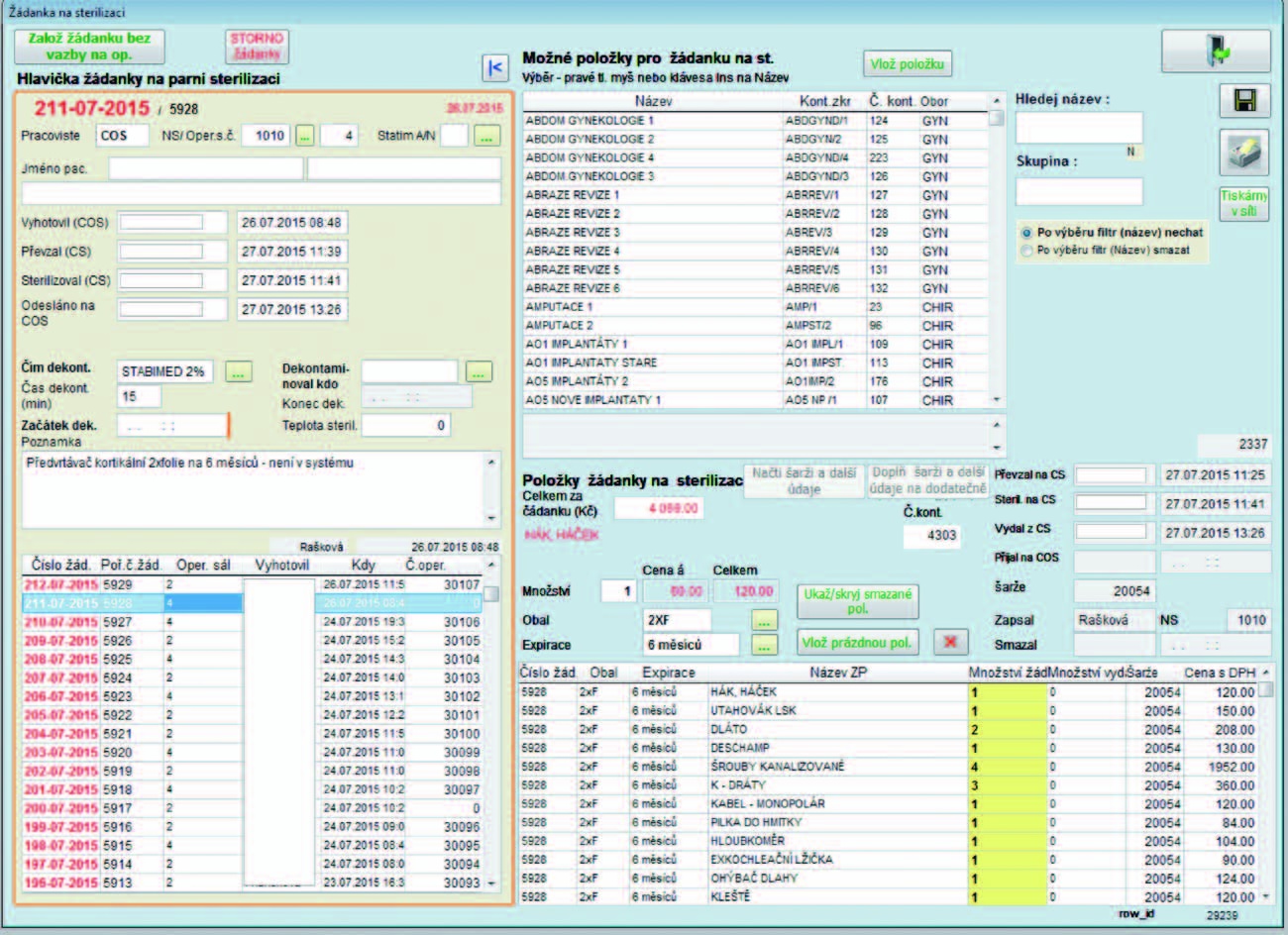This screenshot has height=935, width=1288.
Task: Click the collapse-panel arrow icon
Action: click(494, 67)
